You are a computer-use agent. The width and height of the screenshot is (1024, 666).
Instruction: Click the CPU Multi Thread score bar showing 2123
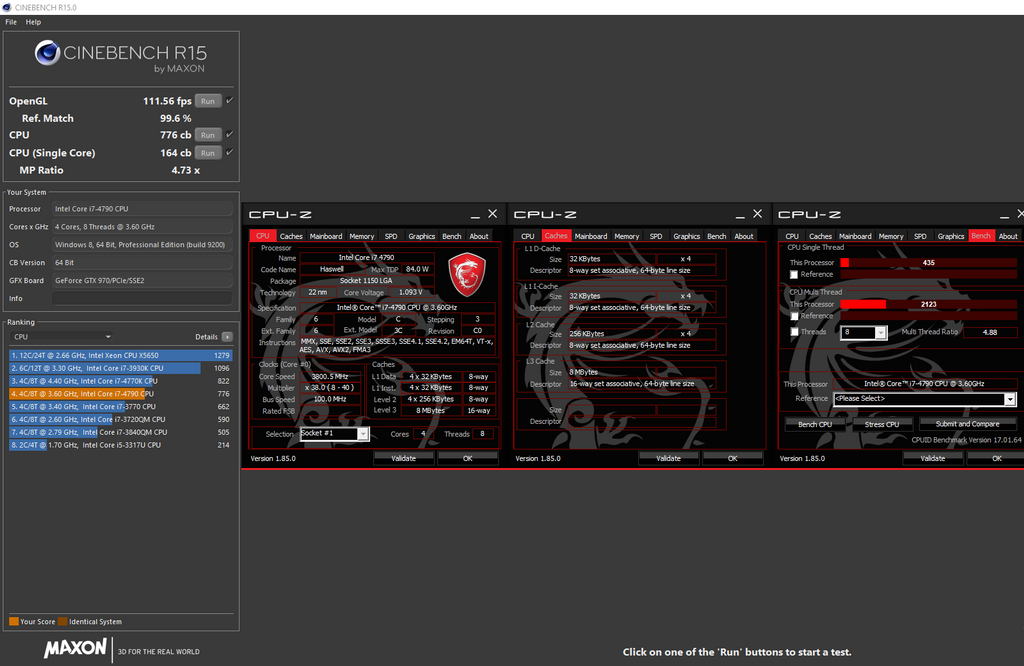[930, 303]
